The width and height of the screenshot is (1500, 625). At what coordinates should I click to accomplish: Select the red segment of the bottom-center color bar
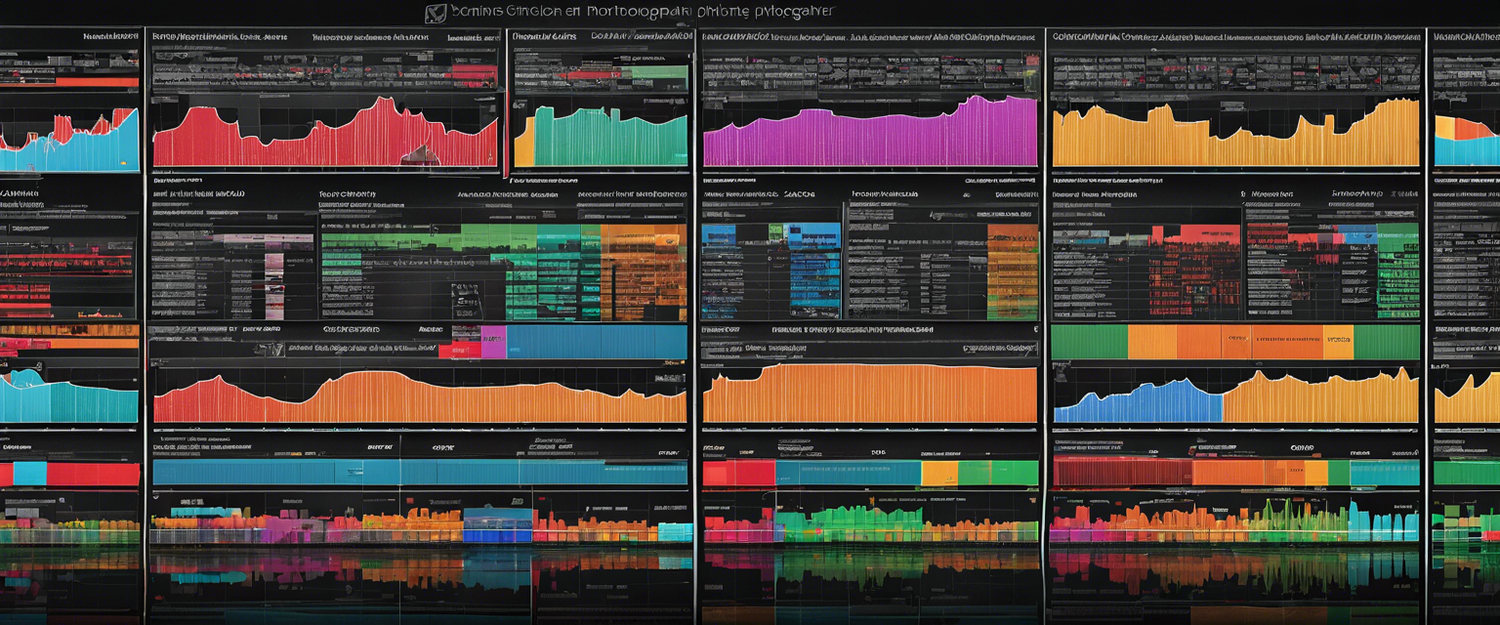click(x=738, y=473)
